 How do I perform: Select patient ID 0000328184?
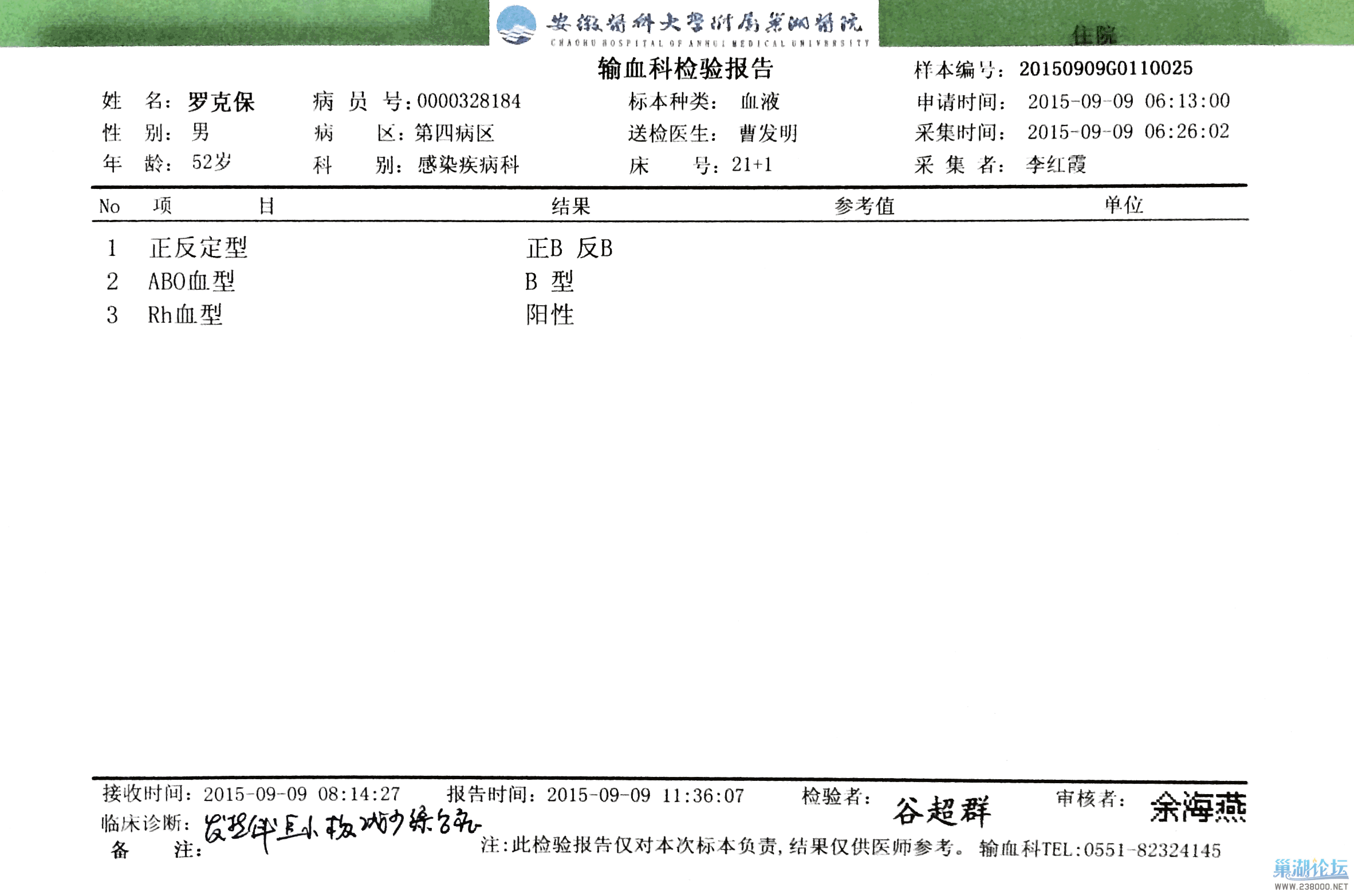(x=469, y=101)
